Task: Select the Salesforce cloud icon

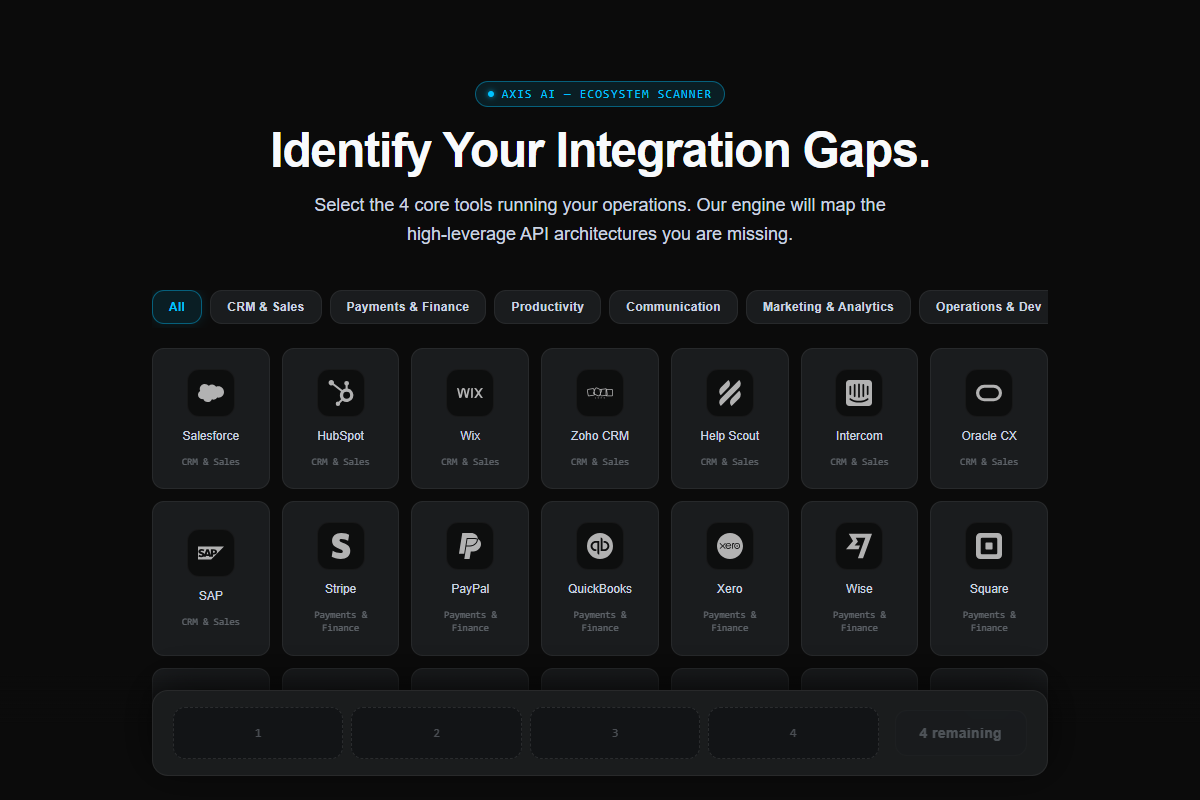Action: 211,393
